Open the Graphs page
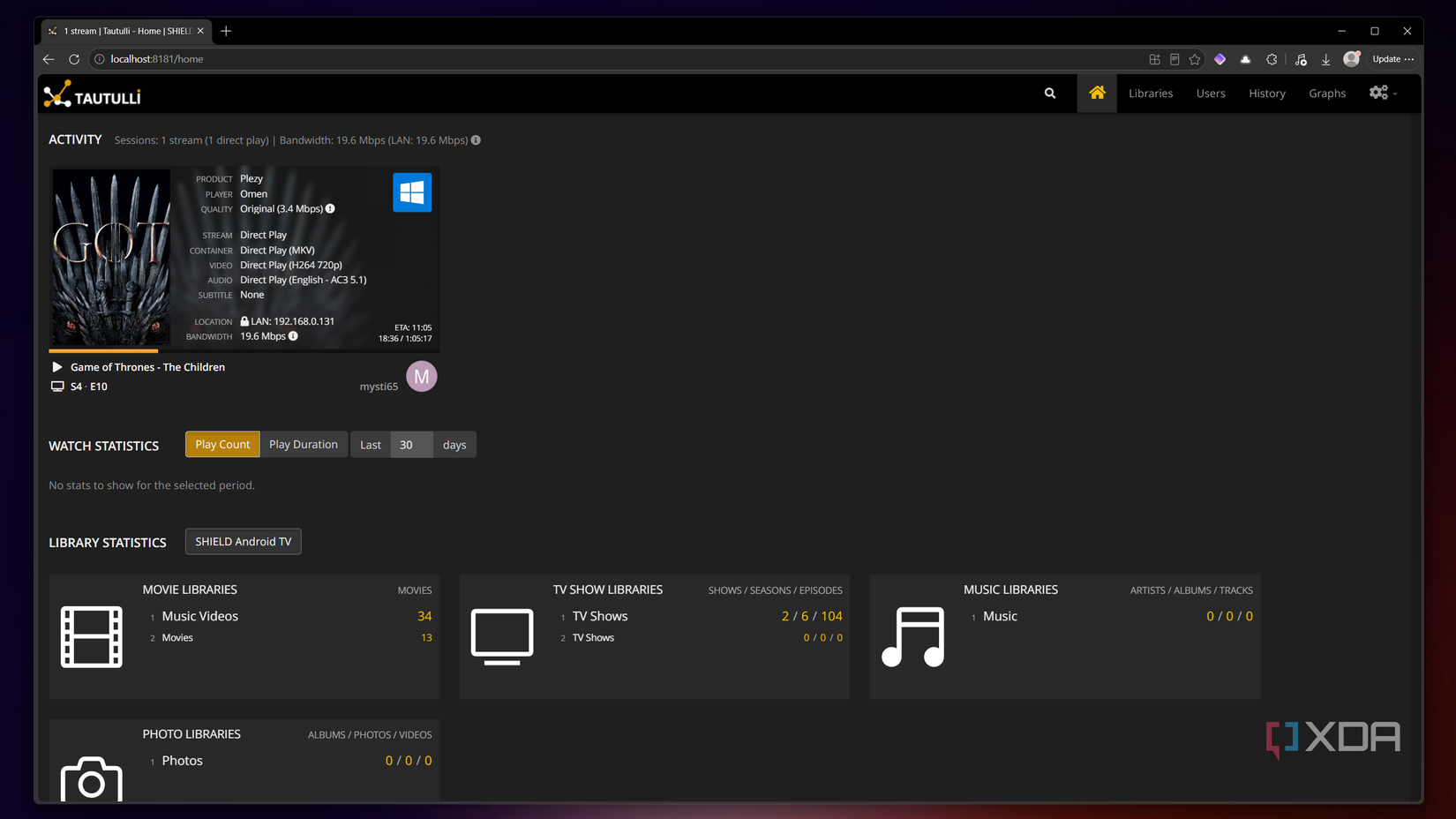 pyautogui.click(x=1327, y=94)
